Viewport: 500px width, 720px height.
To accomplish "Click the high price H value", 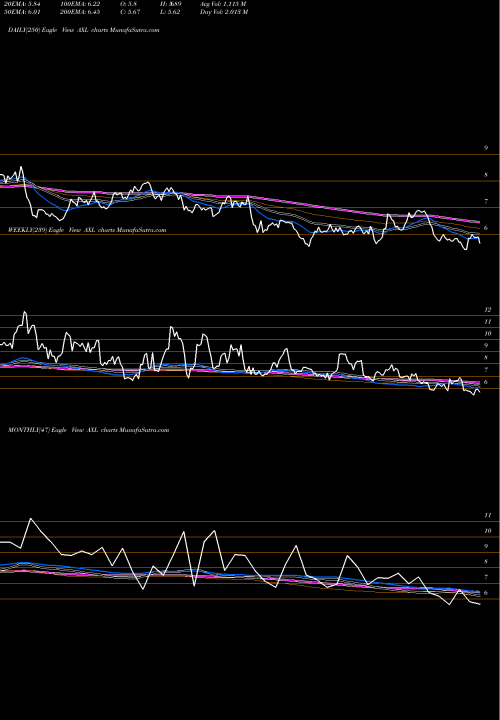I will (171, 4).
